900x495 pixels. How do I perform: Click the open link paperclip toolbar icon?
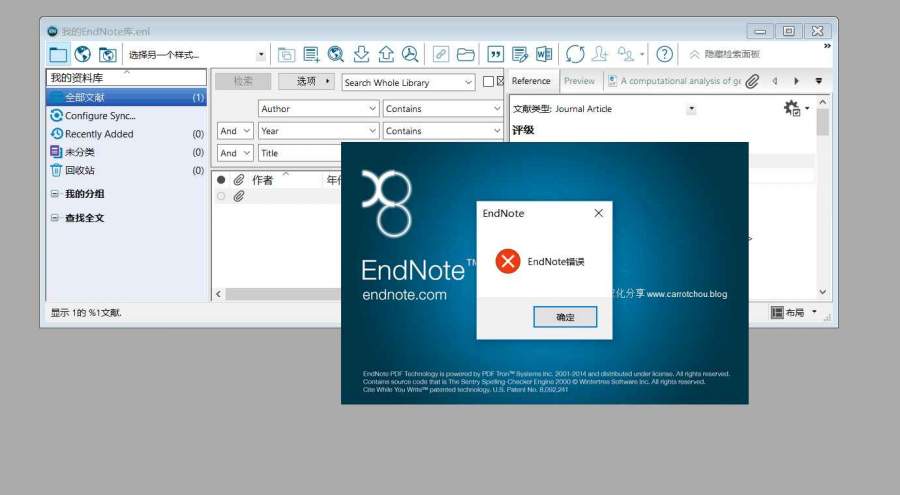[441, 55]
